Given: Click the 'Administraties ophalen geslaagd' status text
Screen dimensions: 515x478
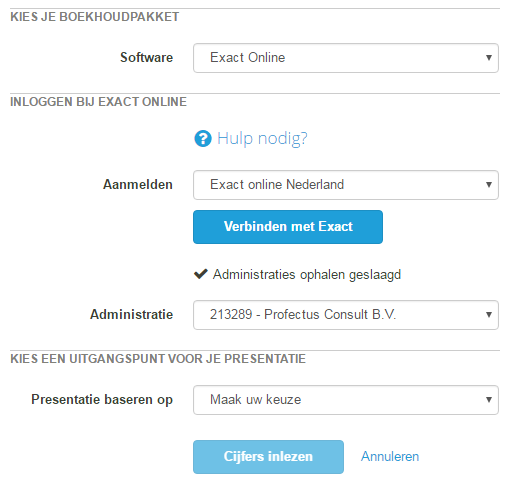Looking at the screenshot, I should [x=307, y=275].
